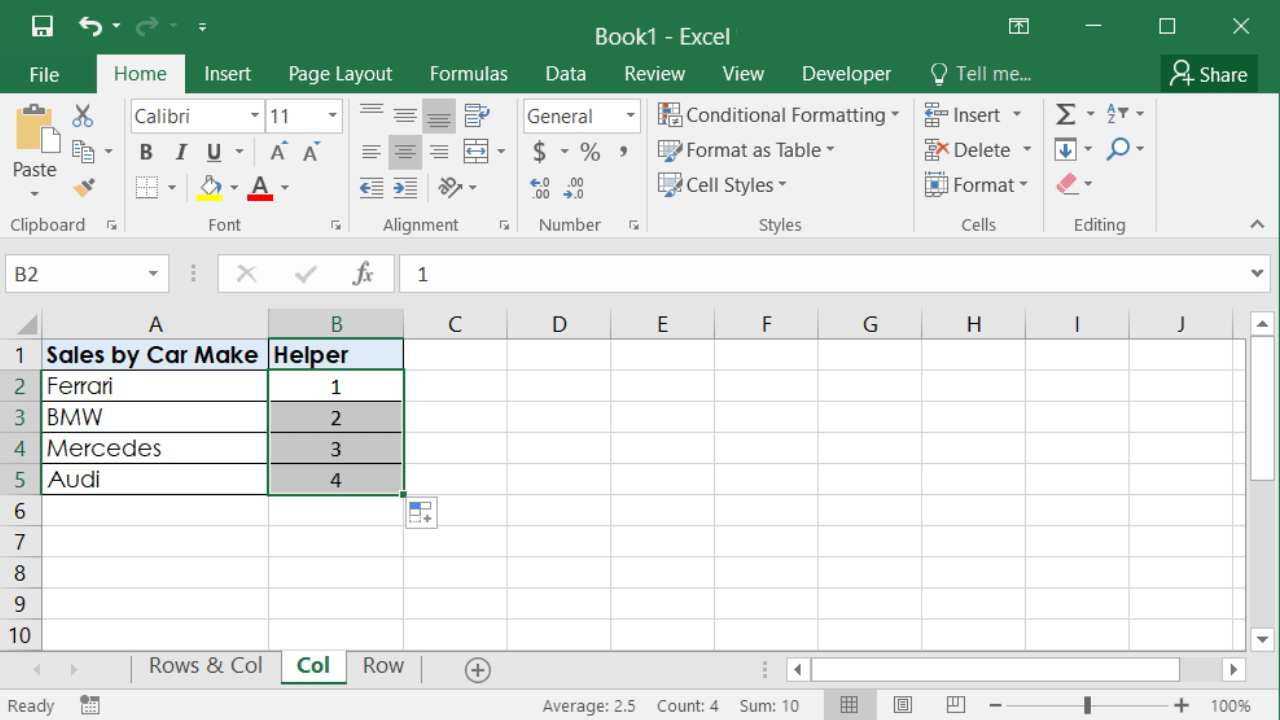Toggle Center horizontal alignment
This screenshot has height=720, width=1280.
tap(405, 152)
